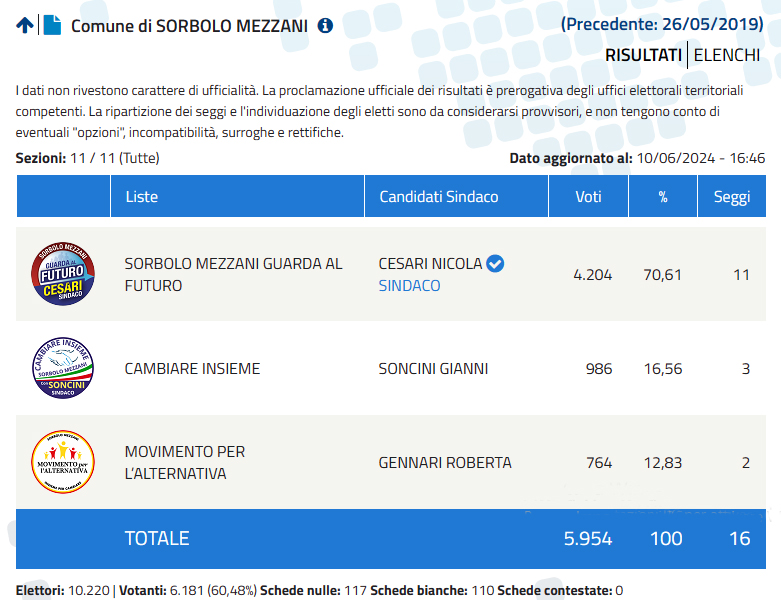Switch to the ELENCHI tab

727,55
